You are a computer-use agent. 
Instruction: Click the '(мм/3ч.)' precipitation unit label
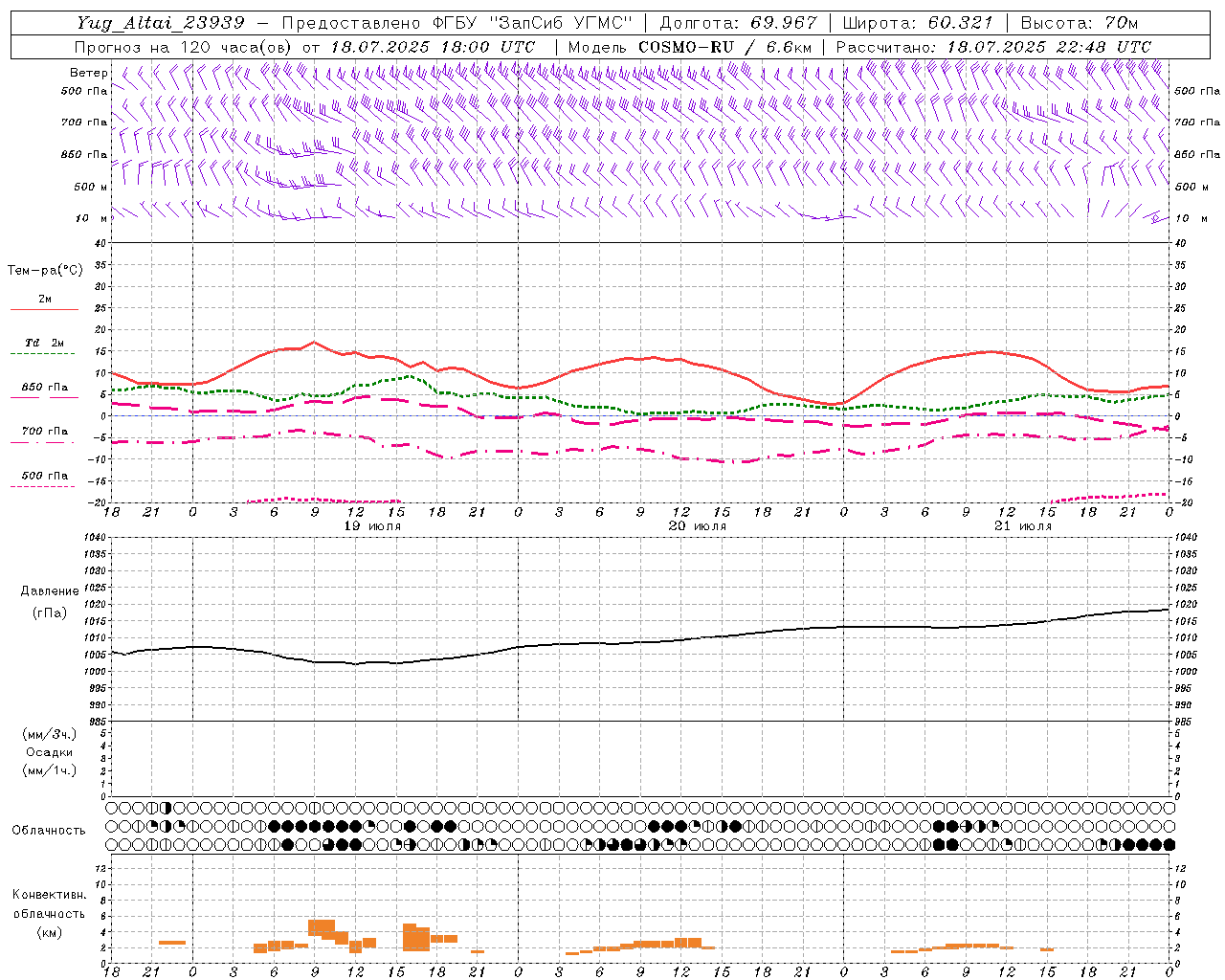tap(50, 734)
